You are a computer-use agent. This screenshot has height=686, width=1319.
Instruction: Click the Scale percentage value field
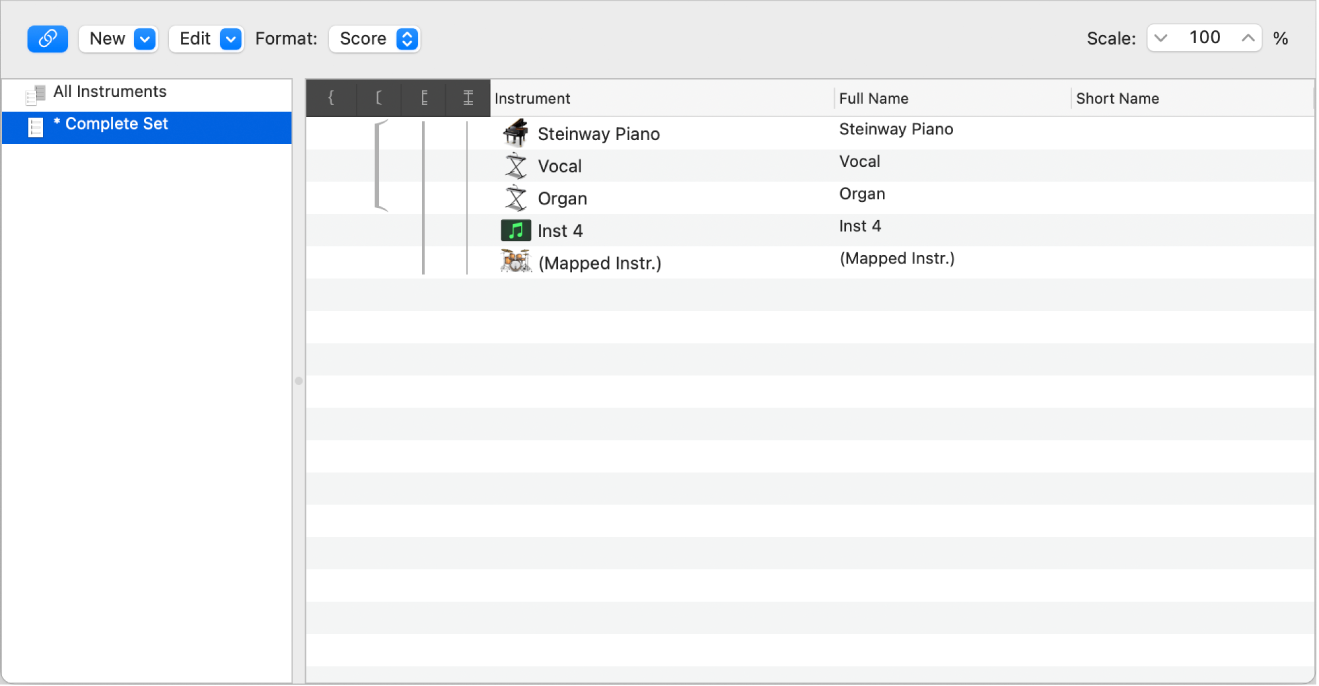(1204, 37)
